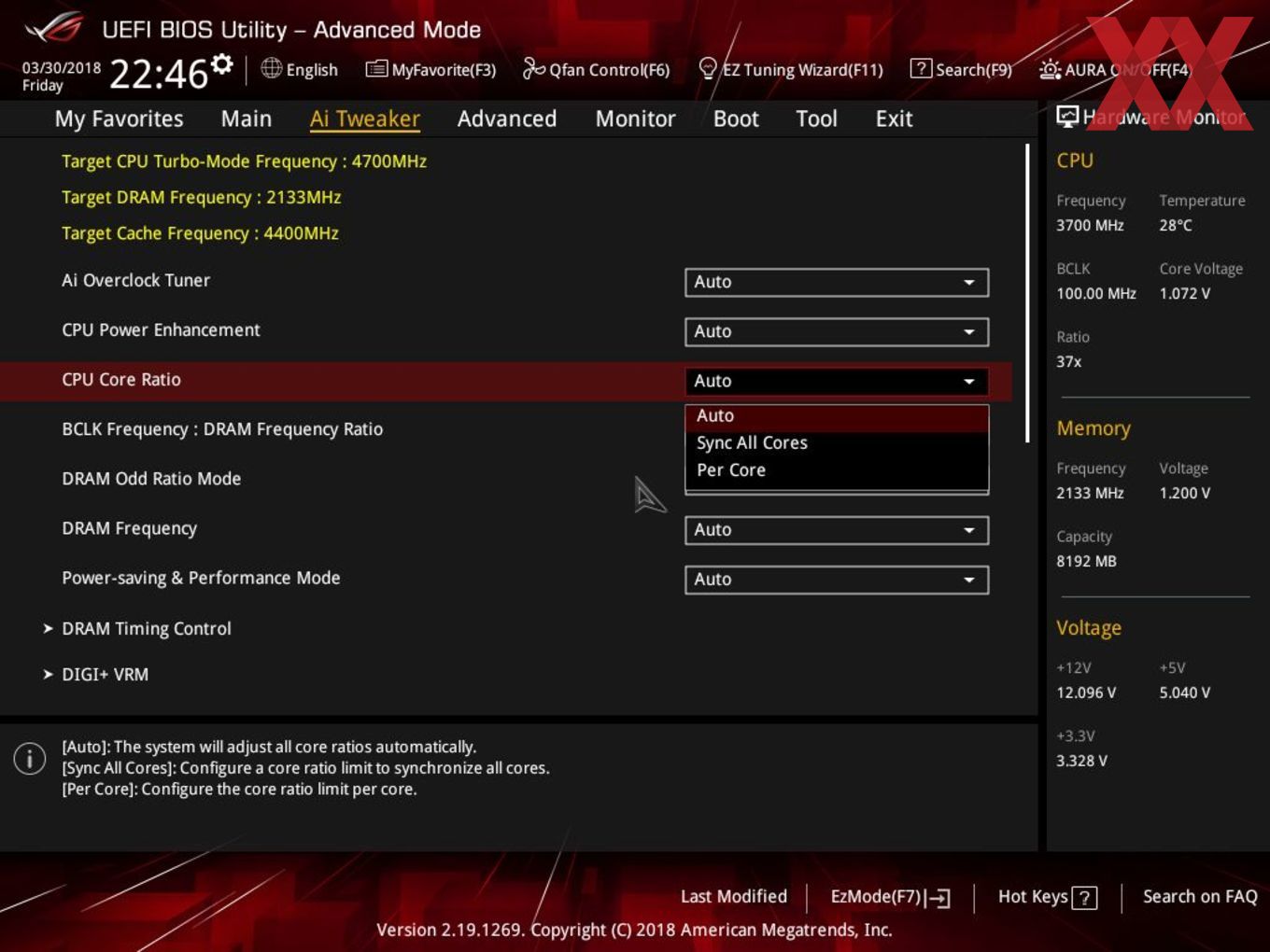Viewport: 1270px width, 952px height.
Task: Click Target Cache Frequency : 4400MHz text
Action: coord(200,233)
